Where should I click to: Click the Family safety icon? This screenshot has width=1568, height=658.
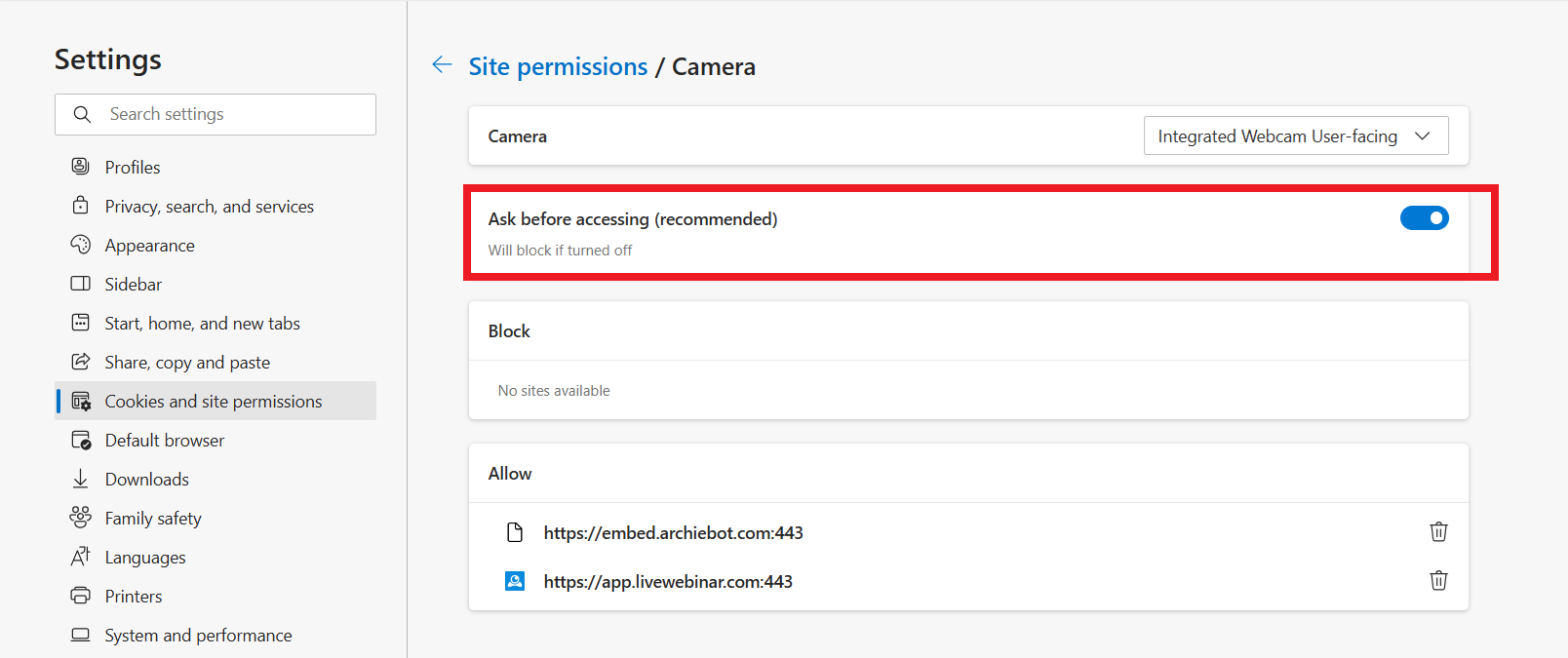pos(81,518)
